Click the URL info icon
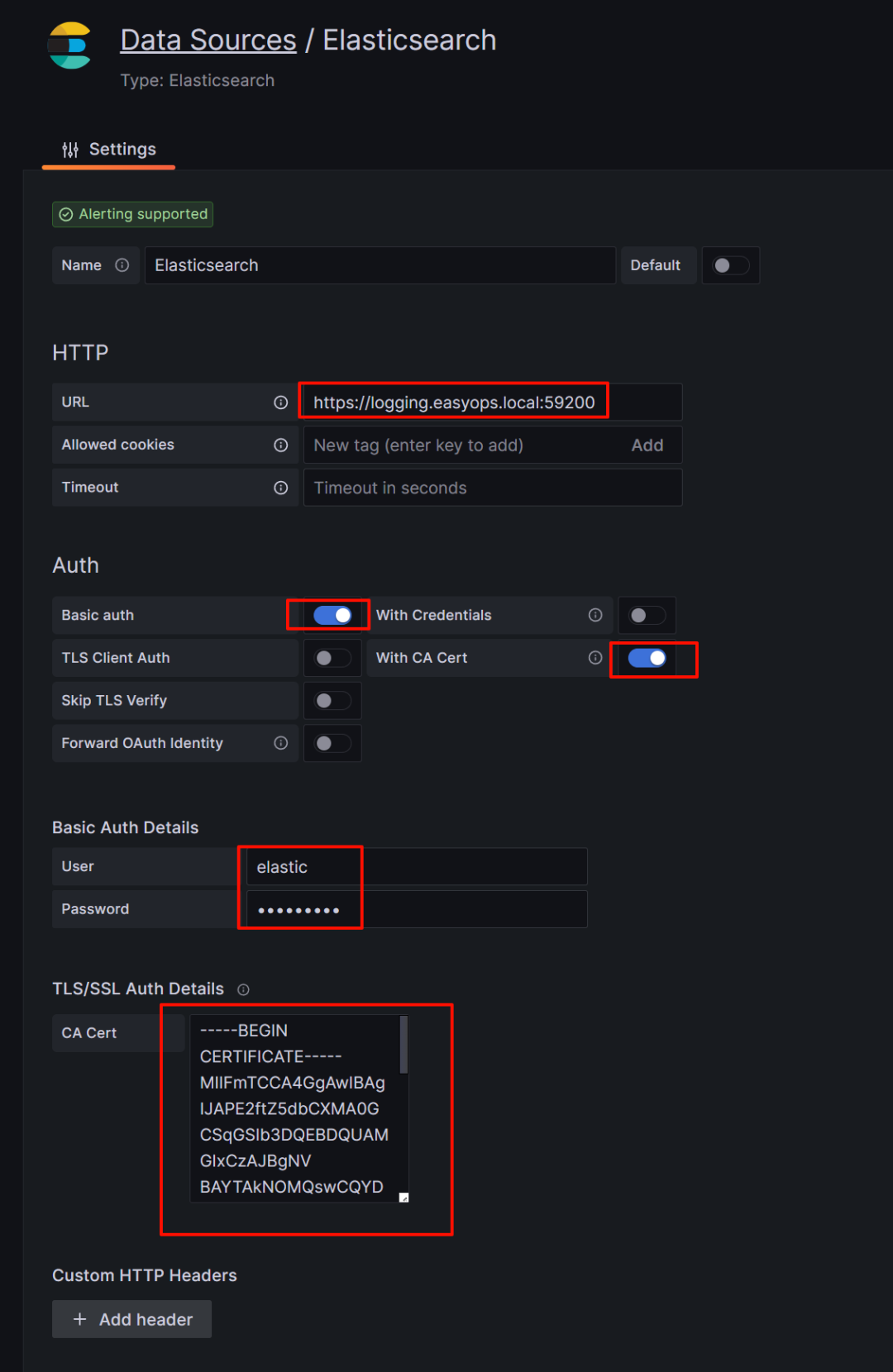The image size is (893, 1372). pyautogui.click(x=281, y=403)
